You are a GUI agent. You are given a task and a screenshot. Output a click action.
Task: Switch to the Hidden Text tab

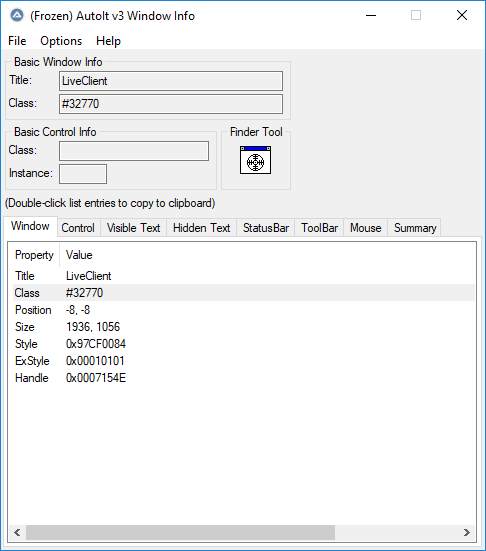click(201, 228)
